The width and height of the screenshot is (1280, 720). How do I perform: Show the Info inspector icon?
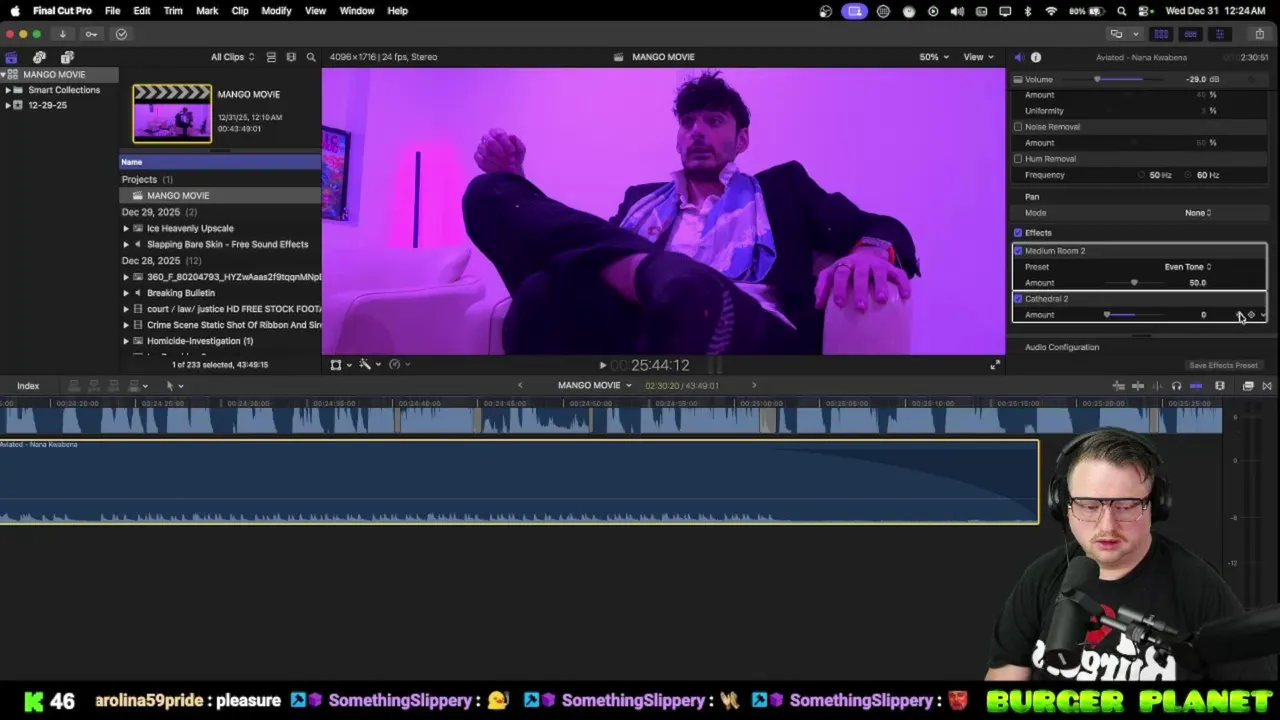click(x=1036, y=57)
